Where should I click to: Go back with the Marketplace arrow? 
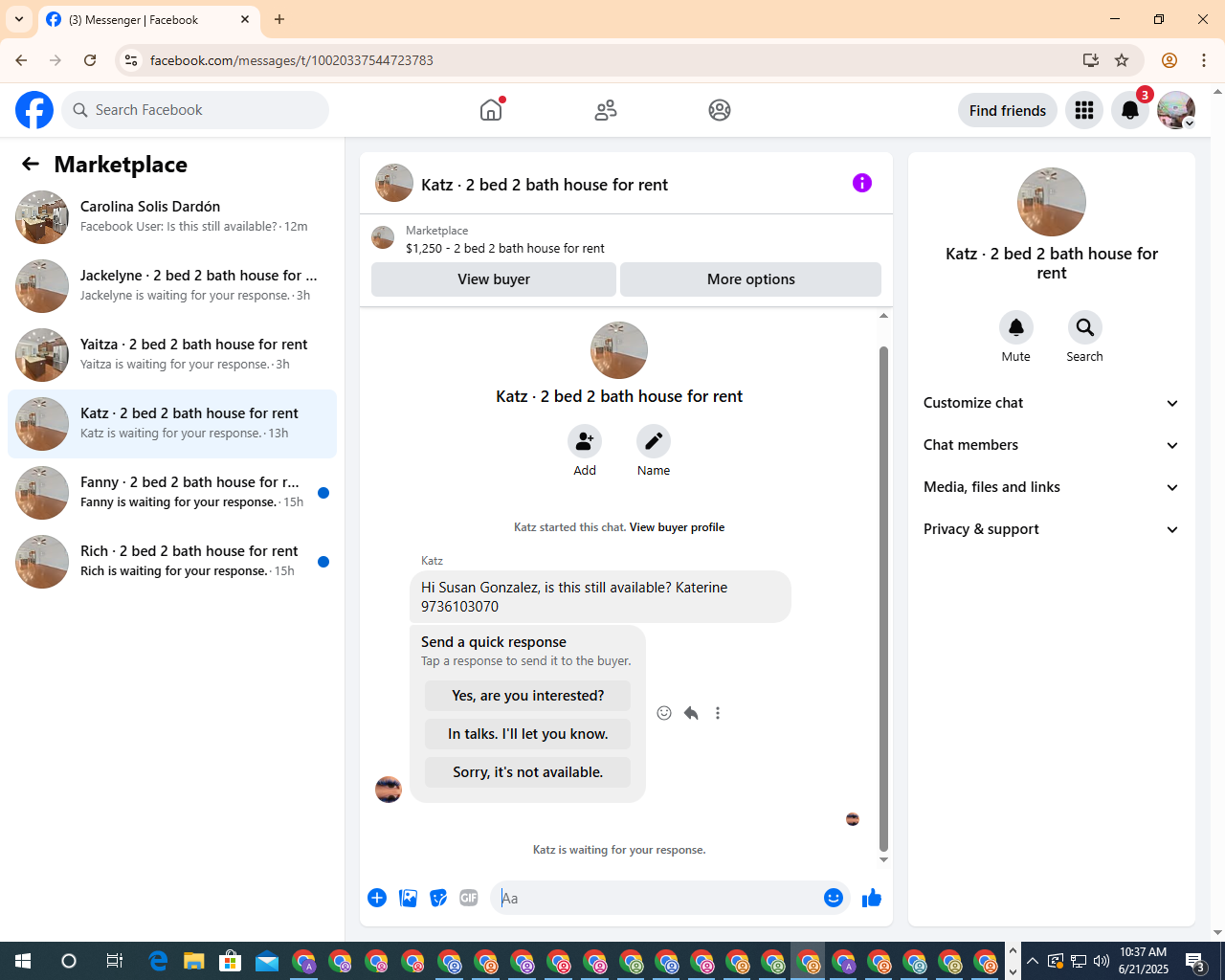31,164
